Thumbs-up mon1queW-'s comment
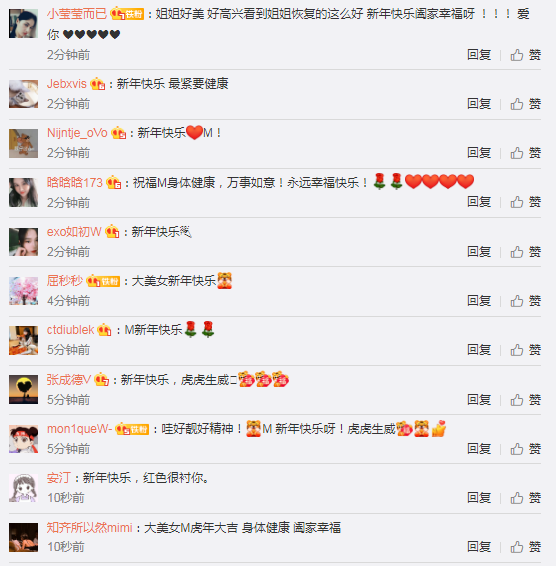The width and height of the screenshot is (556, 566). [525, 449]
